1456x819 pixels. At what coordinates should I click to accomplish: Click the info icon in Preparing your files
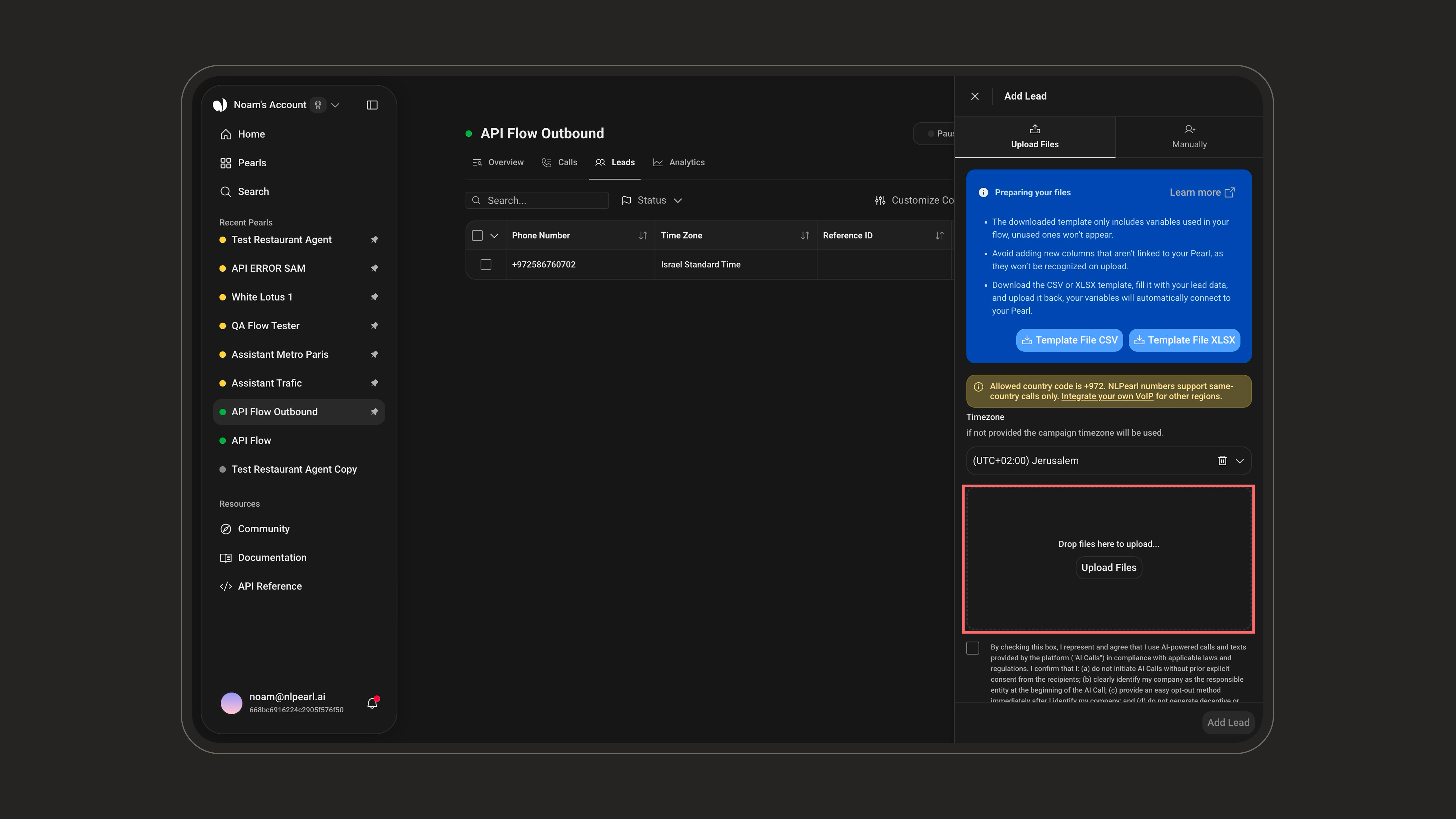click(983, 193)
